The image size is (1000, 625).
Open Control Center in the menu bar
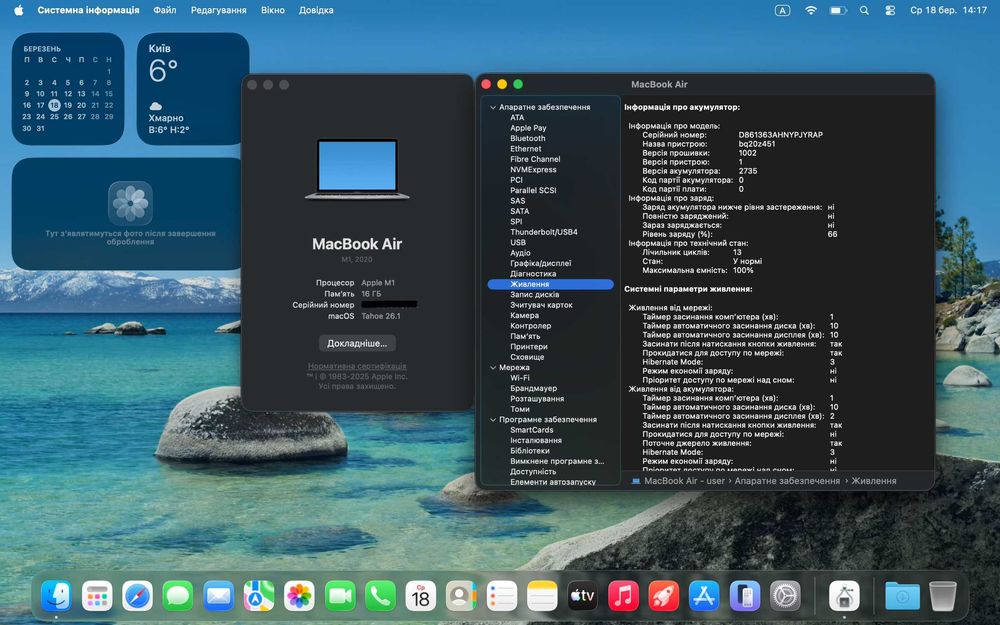pyautogui.click(x=890, y=10)
